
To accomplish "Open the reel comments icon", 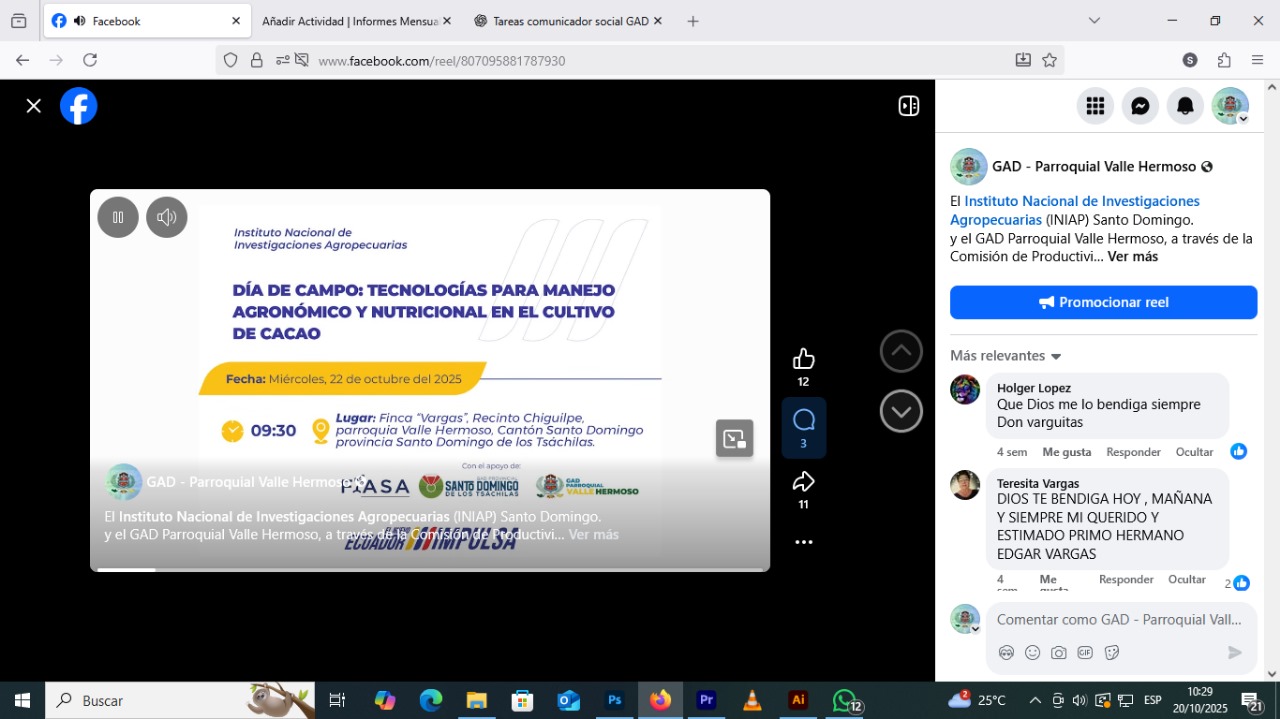I will pyautogui.click(x=803, y=420).
